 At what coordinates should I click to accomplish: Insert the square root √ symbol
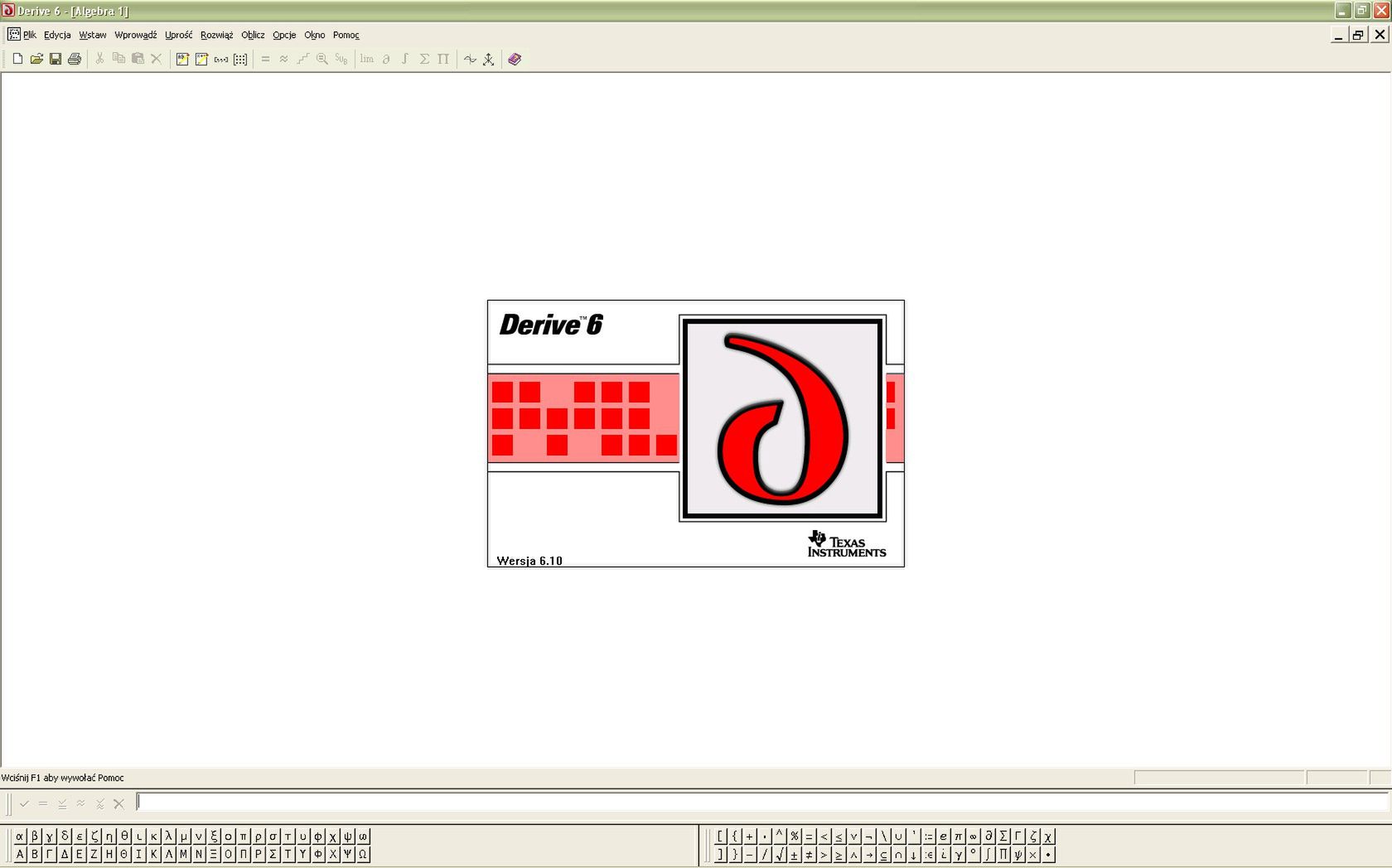[x=780, y=854]
